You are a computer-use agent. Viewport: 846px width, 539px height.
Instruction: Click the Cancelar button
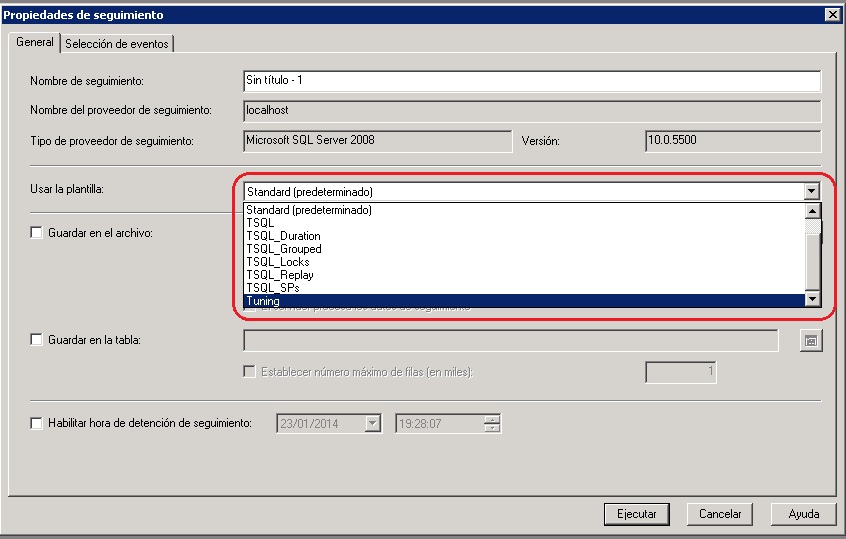click(720, 514)
